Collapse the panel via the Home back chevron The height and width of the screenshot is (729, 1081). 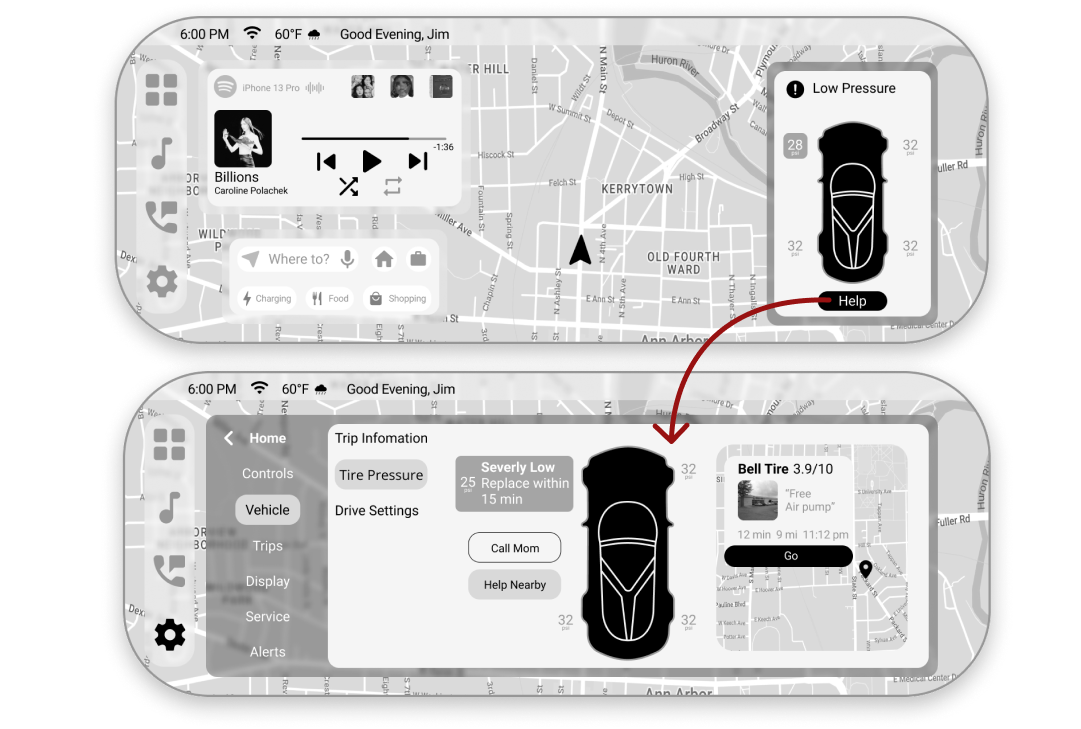tap(227, 438)
